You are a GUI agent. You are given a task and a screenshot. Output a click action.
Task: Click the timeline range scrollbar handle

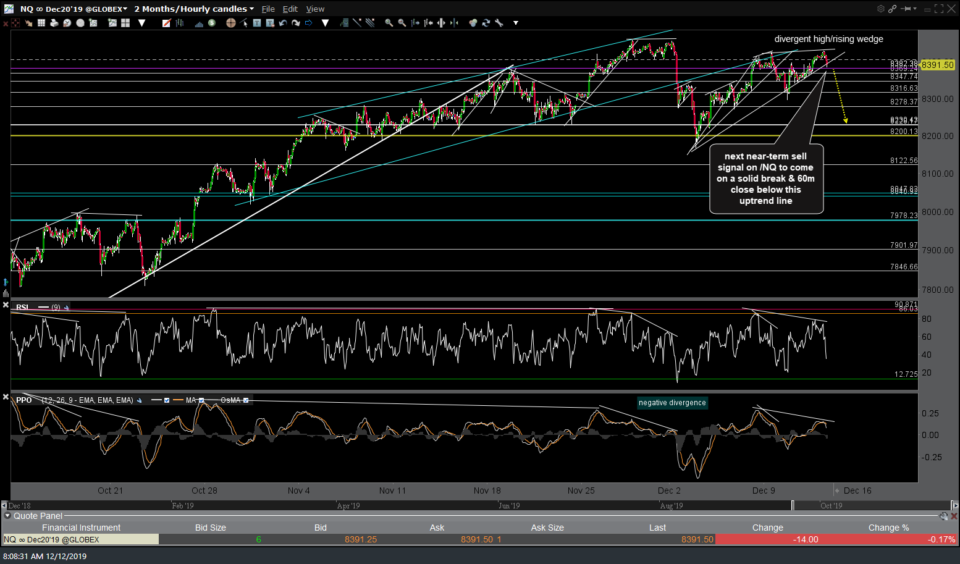793,505
